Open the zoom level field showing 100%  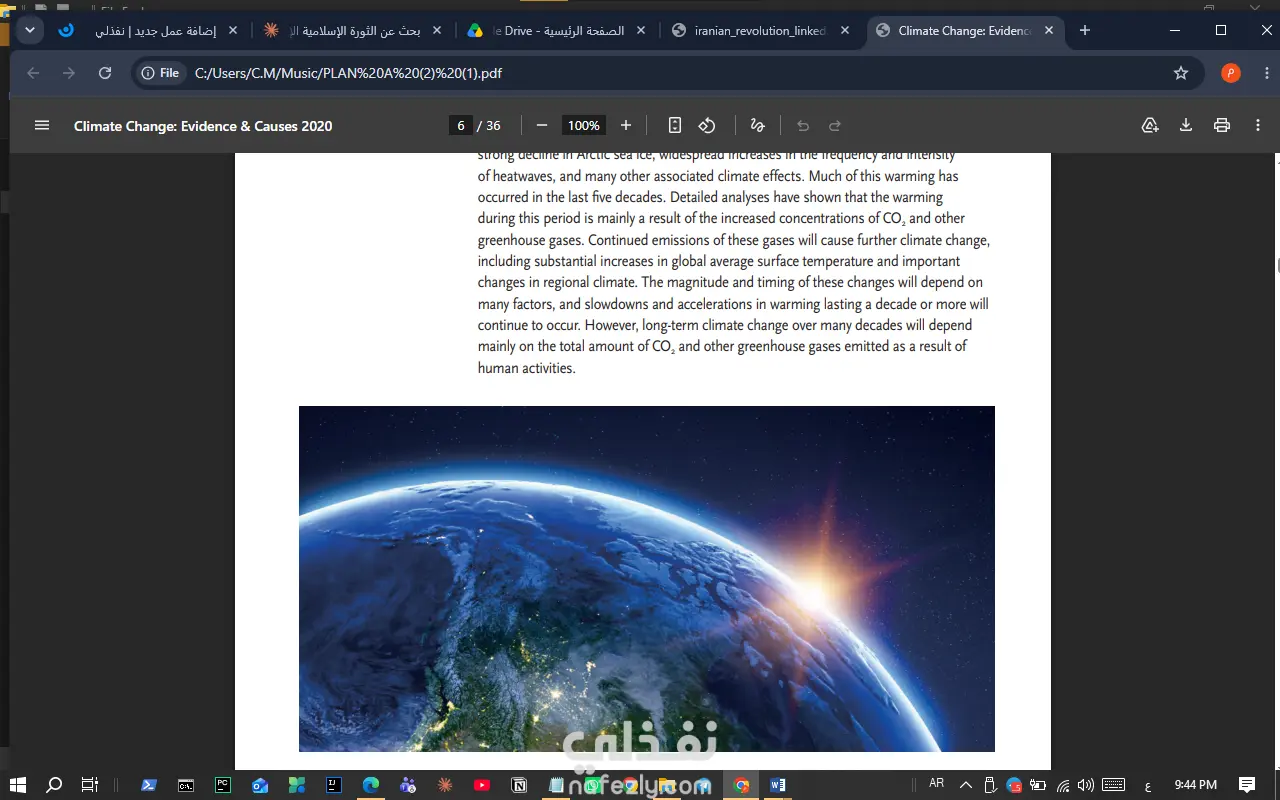pyautogui.click(x=583, y=125)
